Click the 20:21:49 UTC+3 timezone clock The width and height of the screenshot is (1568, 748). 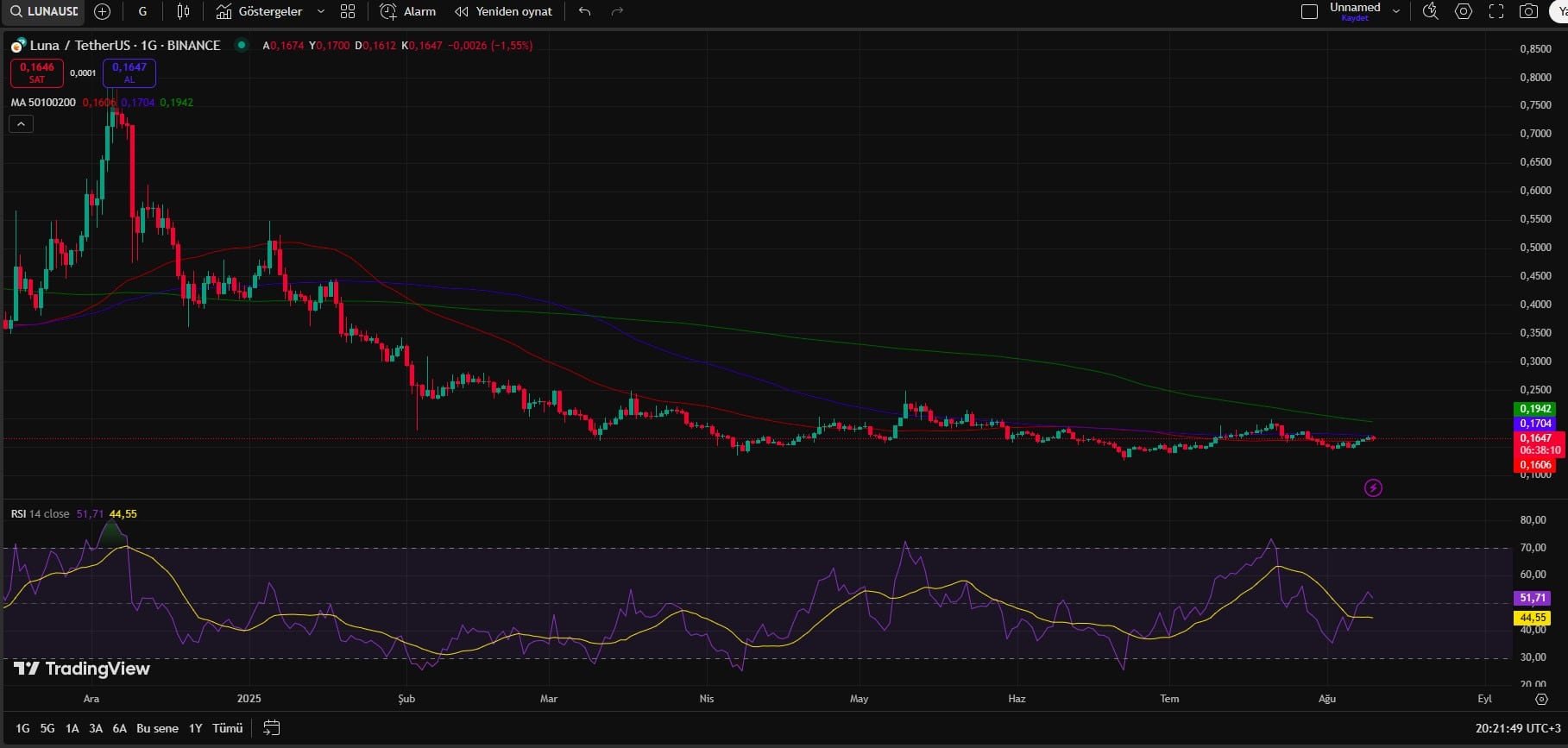pos(1518,728)
